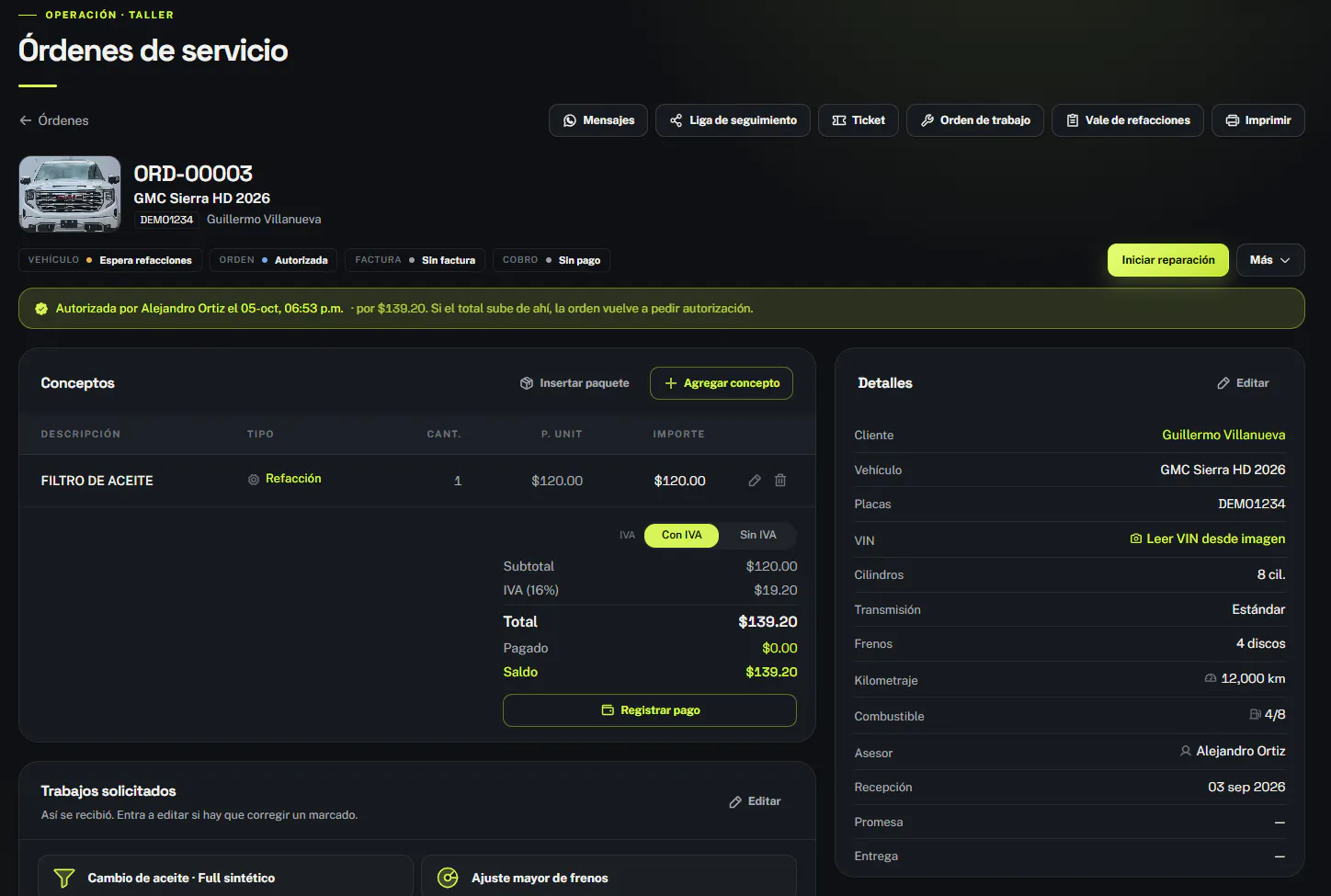Delete FILTRO DE ACEITE with trash icon
This screenshot has width=1331, height=896.
[x=780, y=481]
